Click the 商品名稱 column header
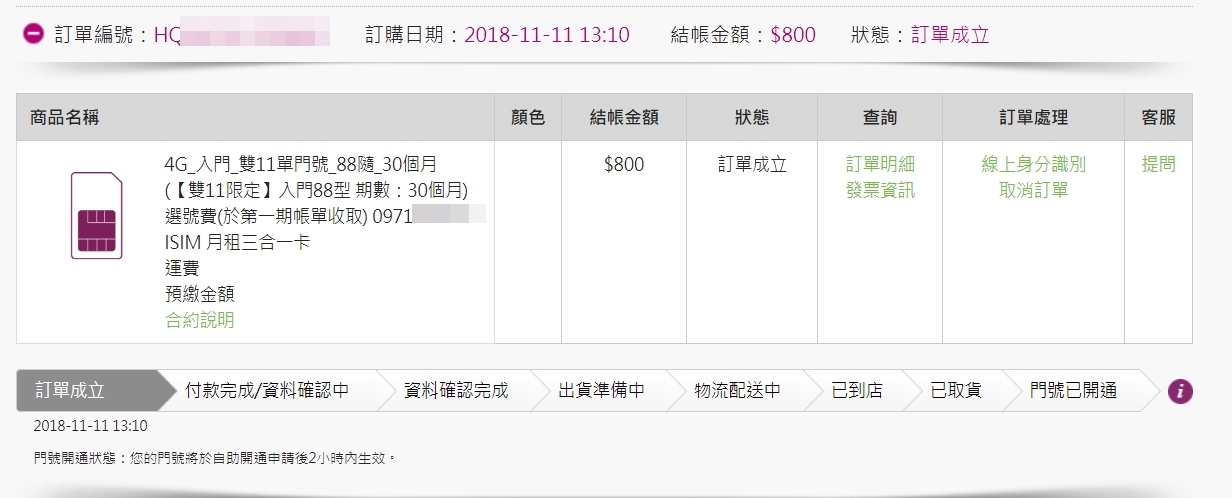Image resolution: width=1232 pixels, height=498 pixels. click(x=65, y=118)
